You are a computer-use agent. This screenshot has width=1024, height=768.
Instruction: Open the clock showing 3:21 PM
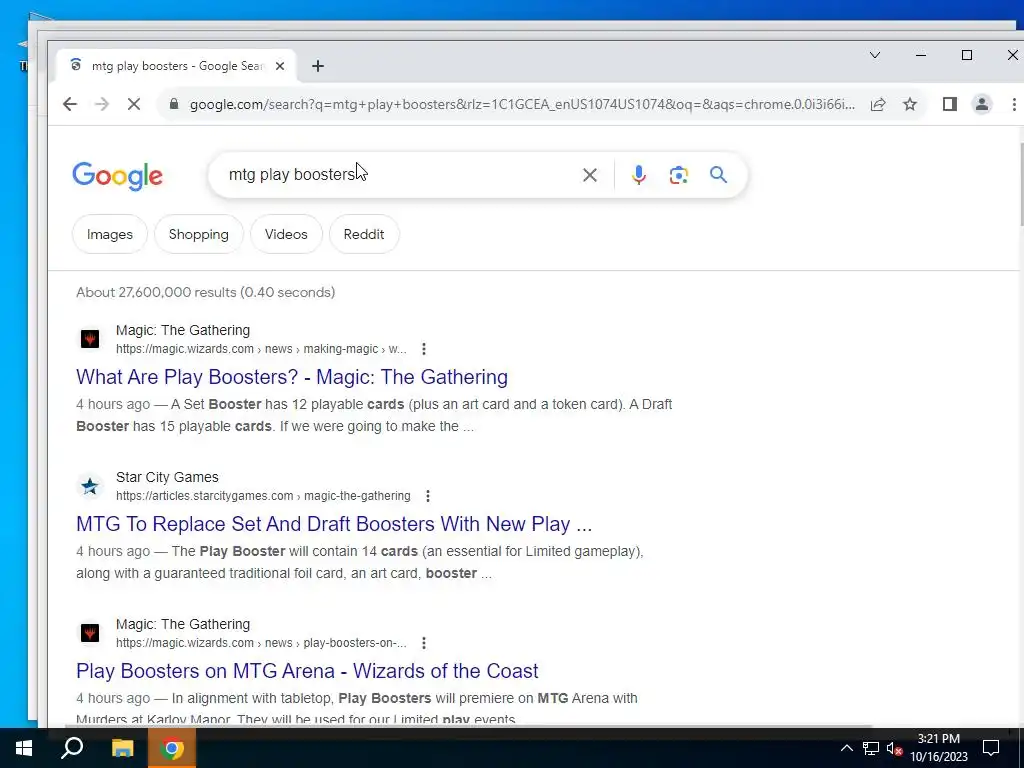click(938, 748)
